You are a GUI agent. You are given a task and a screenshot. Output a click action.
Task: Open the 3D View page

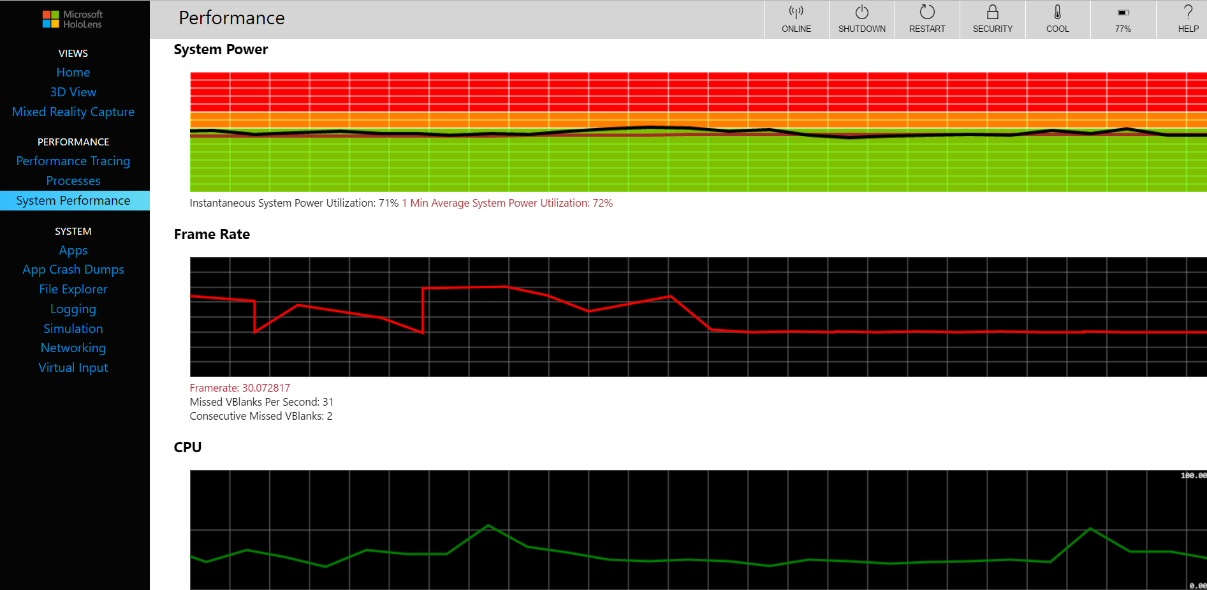(x=73, y=92)
